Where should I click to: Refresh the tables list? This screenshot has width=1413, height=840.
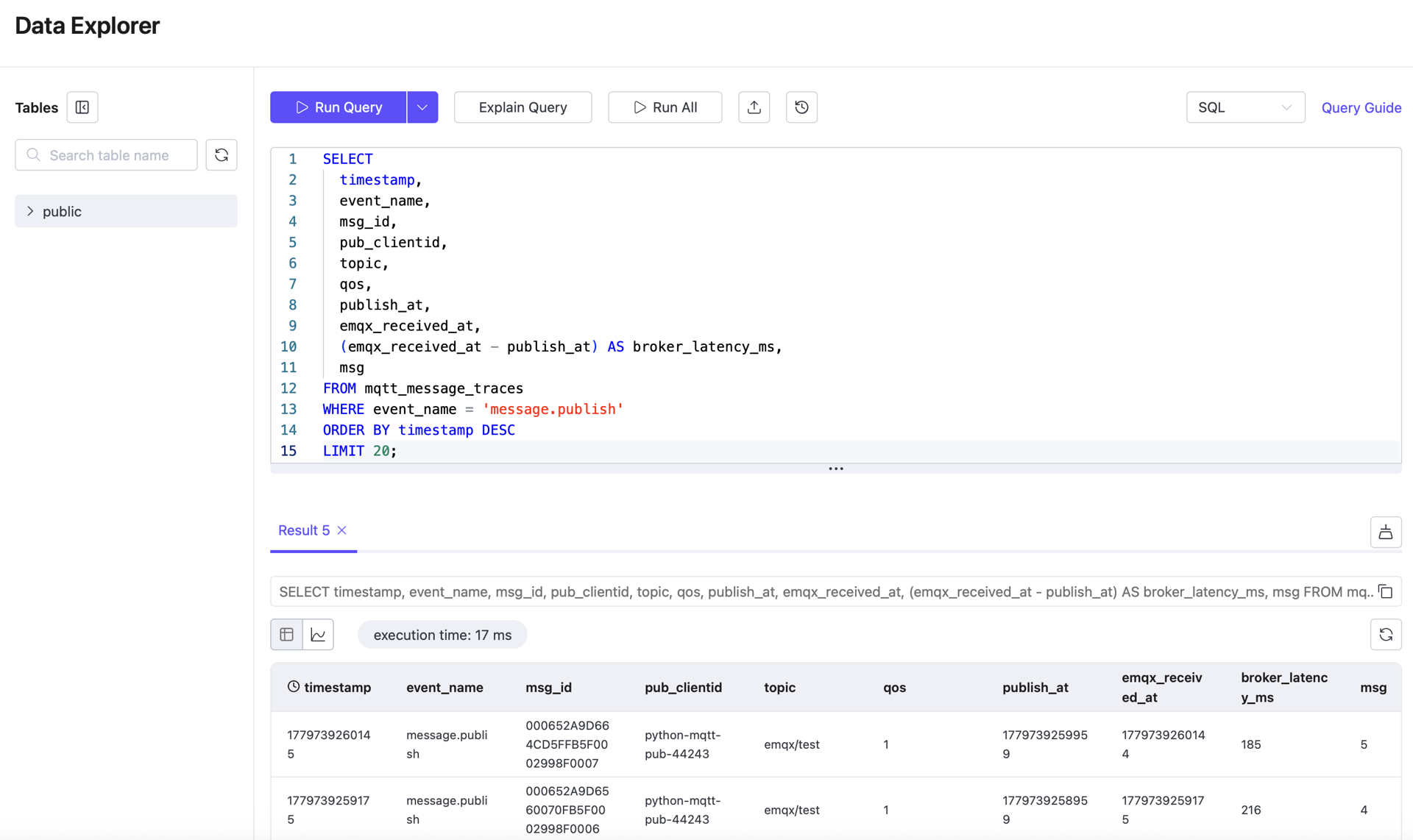(x=222, y=155)
